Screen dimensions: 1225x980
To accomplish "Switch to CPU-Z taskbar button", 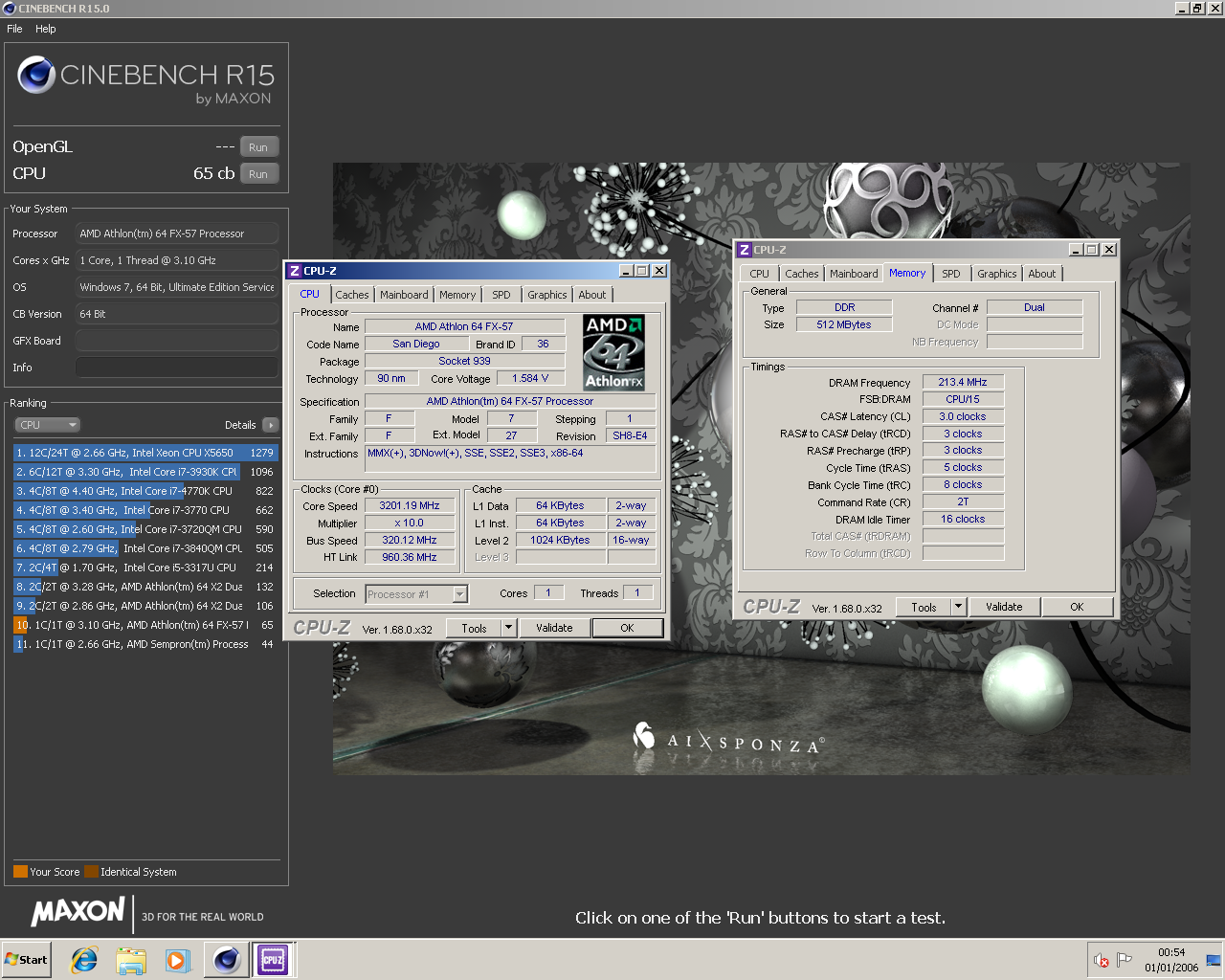I will pyautogui.click(x=273, y=959).
